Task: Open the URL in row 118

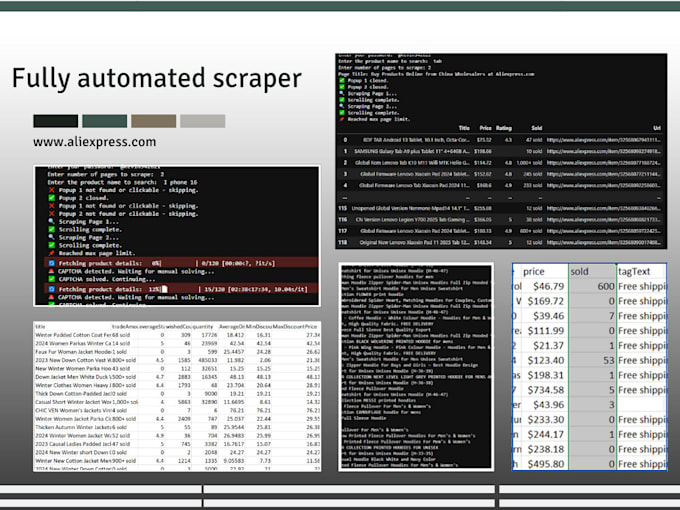Action: (604, 242)
